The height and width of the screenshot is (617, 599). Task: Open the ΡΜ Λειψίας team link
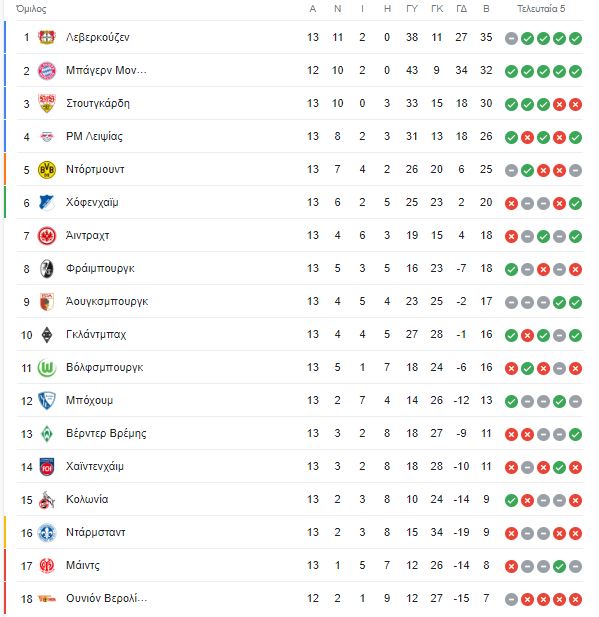tap(94, 137)
